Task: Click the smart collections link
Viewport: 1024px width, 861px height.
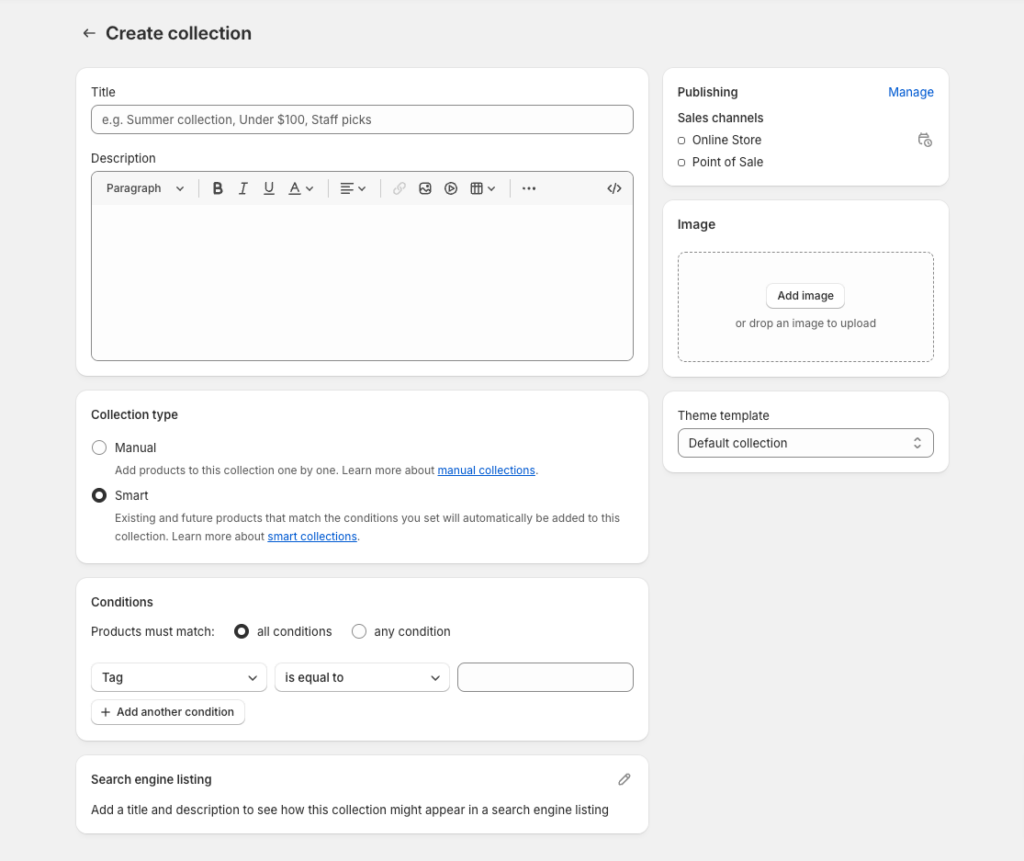Action: [x=312, y=536]
